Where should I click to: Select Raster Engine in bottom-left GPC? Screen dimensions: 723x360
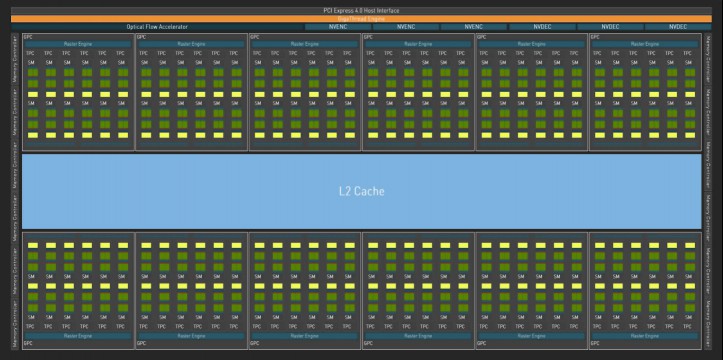point(77,336)
